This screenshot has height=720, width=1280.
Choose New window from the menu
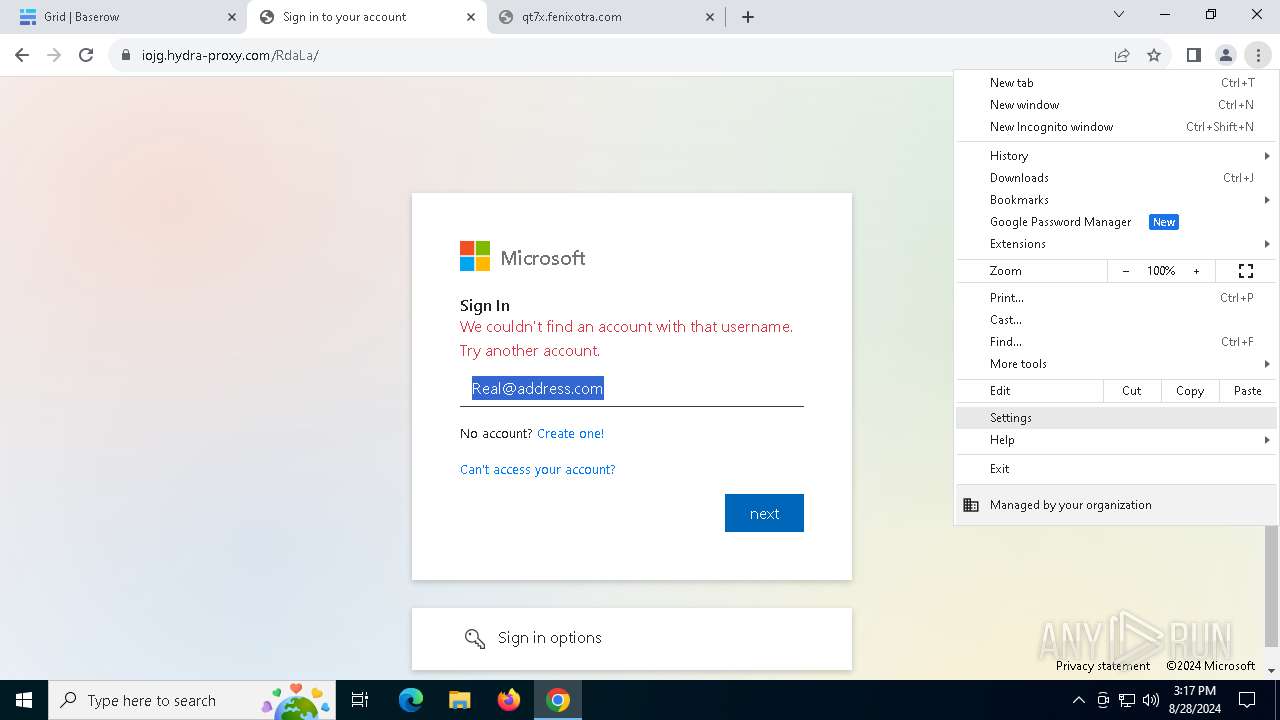point(1116,105)
